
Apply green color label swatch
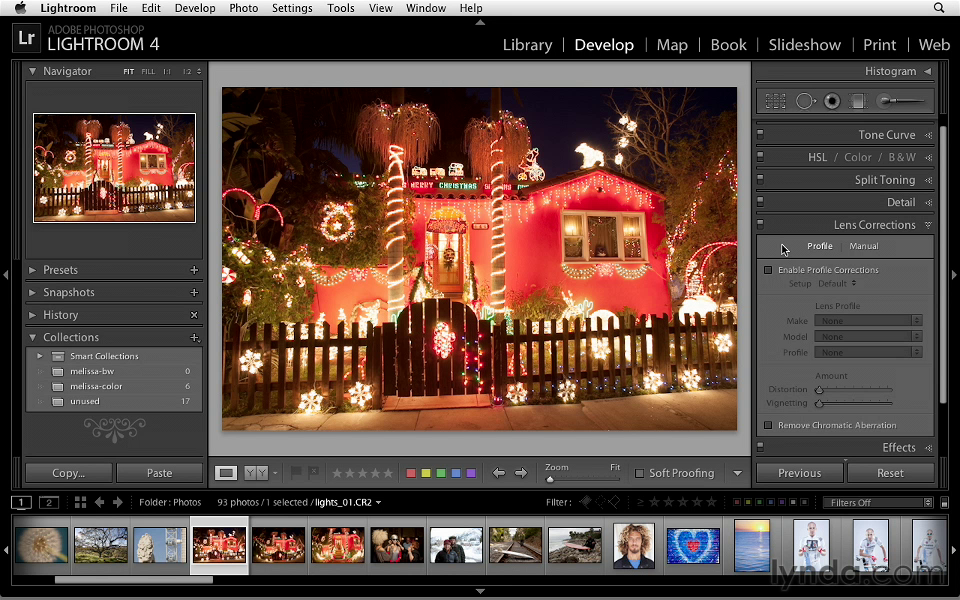tap(441, 473)
